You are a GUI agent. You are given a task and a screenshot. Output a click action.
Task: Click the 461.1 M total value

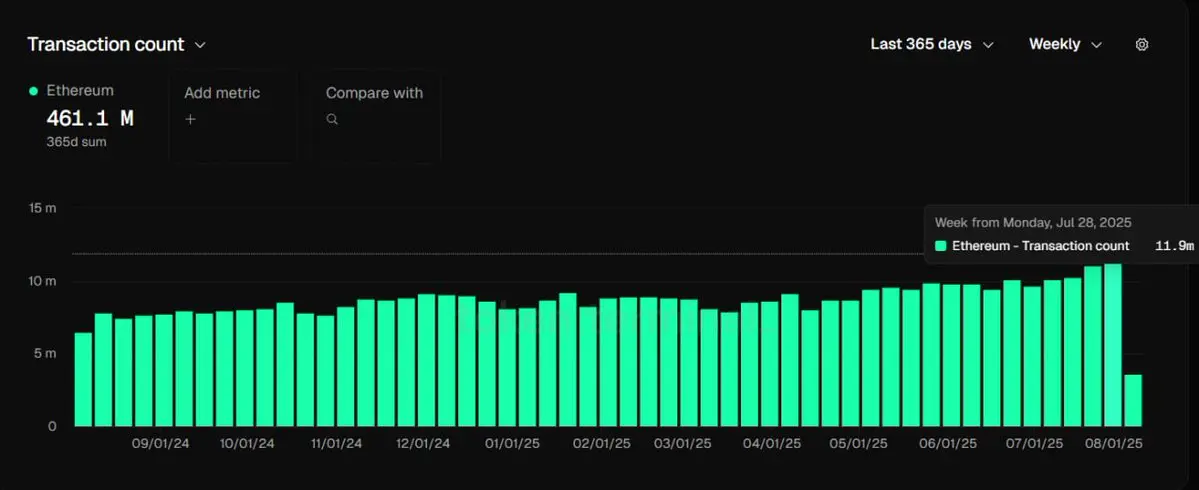pos(89,118)
